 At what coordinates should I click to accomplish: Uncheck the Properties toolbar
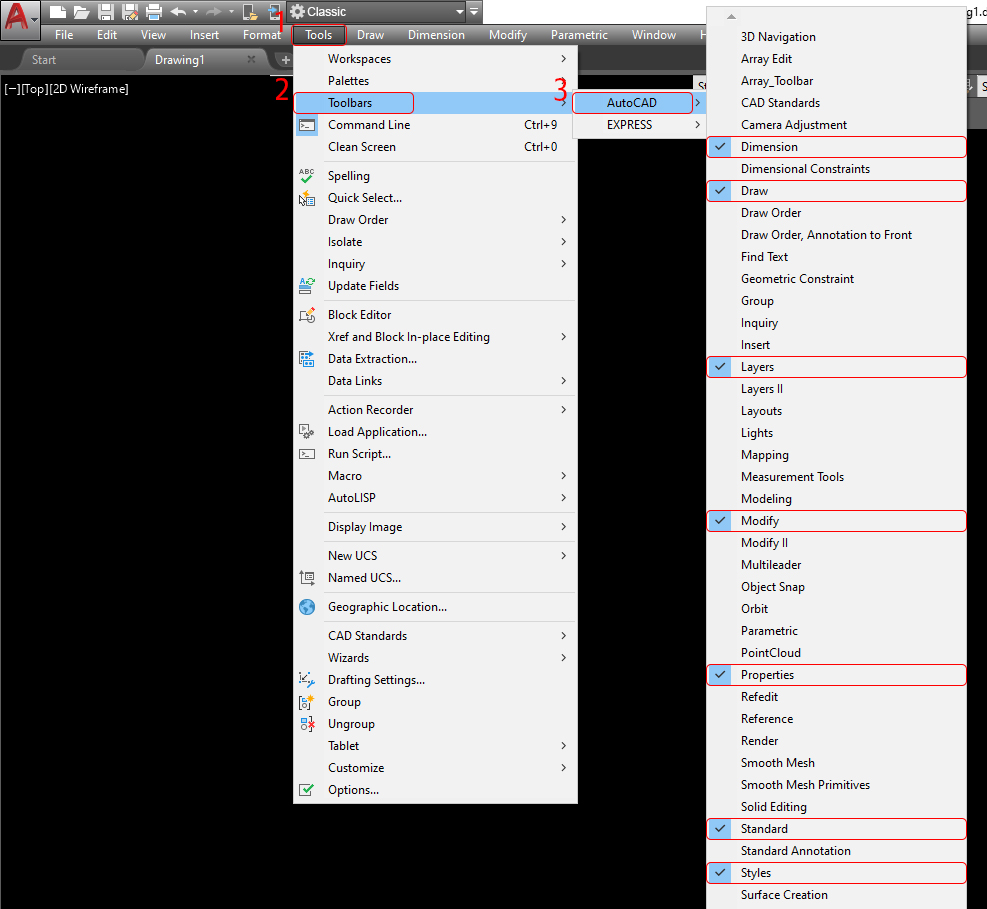[x=836, y=675]
